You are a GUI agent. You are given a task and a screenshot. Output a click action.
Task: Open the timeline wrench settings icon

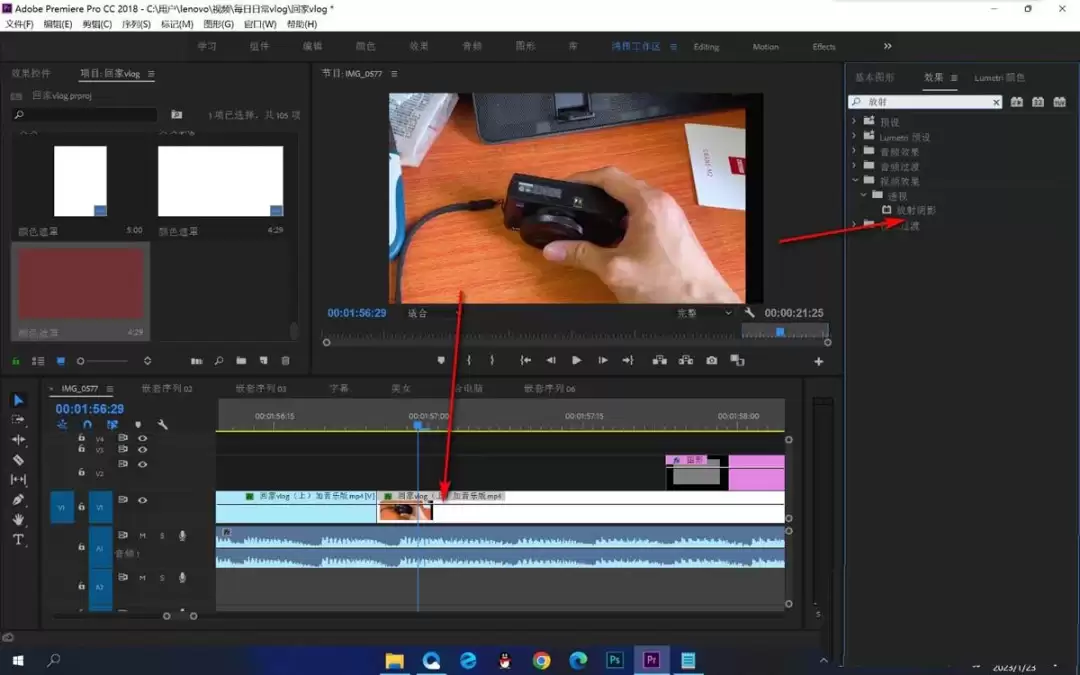coord(163,424)
